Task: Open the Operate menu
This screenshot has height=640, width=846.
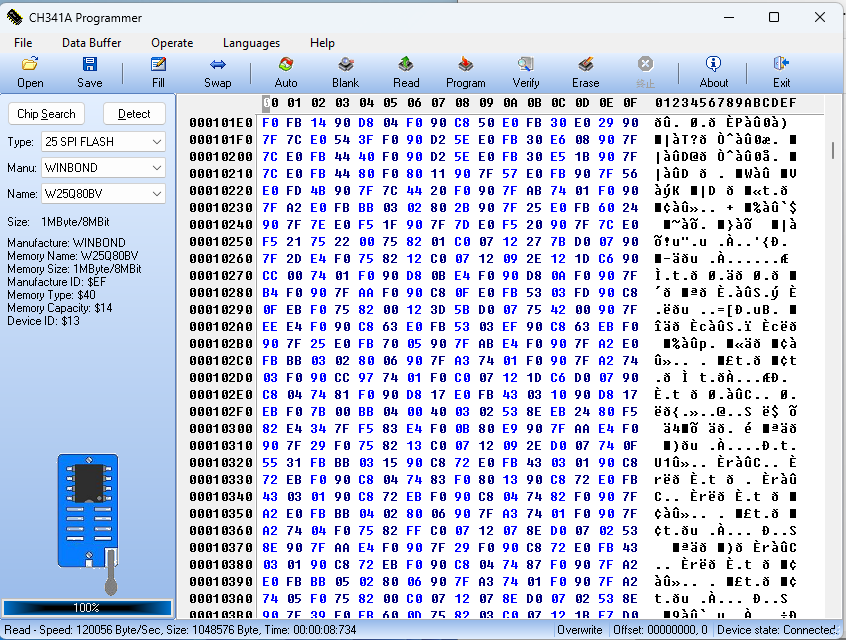Action: [172, 43]
